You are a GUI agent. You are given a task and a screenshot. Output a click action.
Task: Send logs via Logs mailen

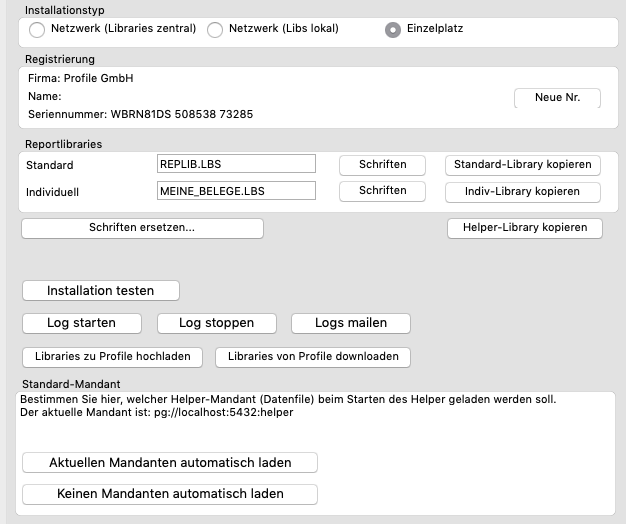coord(351,323)
